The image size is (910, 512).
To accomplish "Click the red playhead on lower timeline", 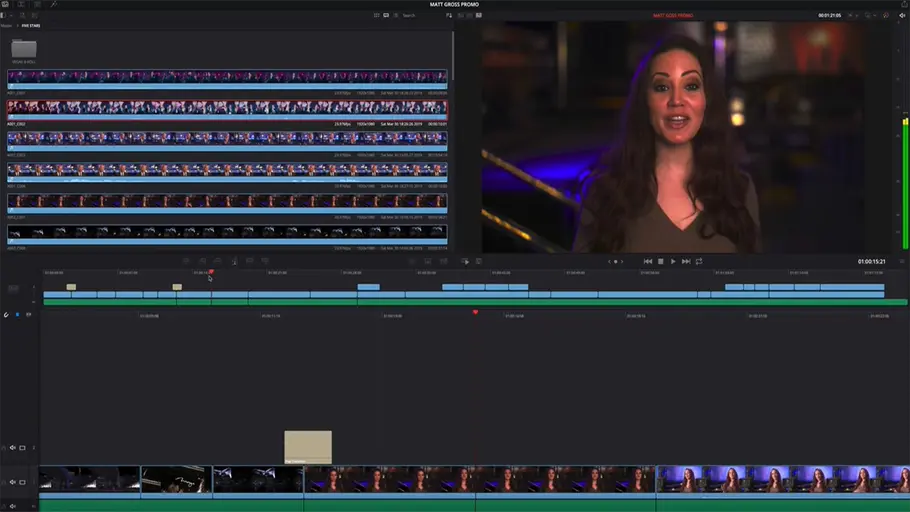I will click(x=475, y=312).
